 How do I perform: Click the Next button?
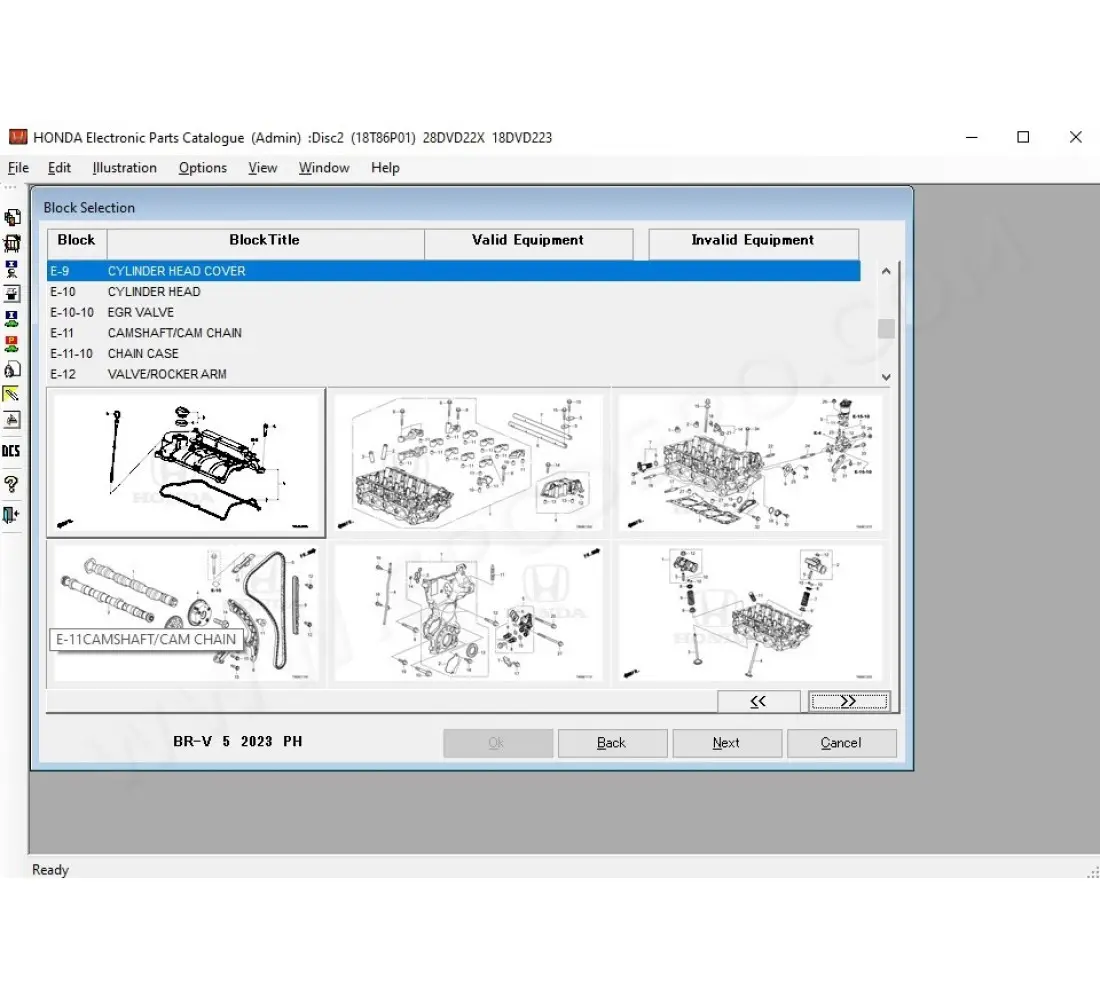pos(727,743)
